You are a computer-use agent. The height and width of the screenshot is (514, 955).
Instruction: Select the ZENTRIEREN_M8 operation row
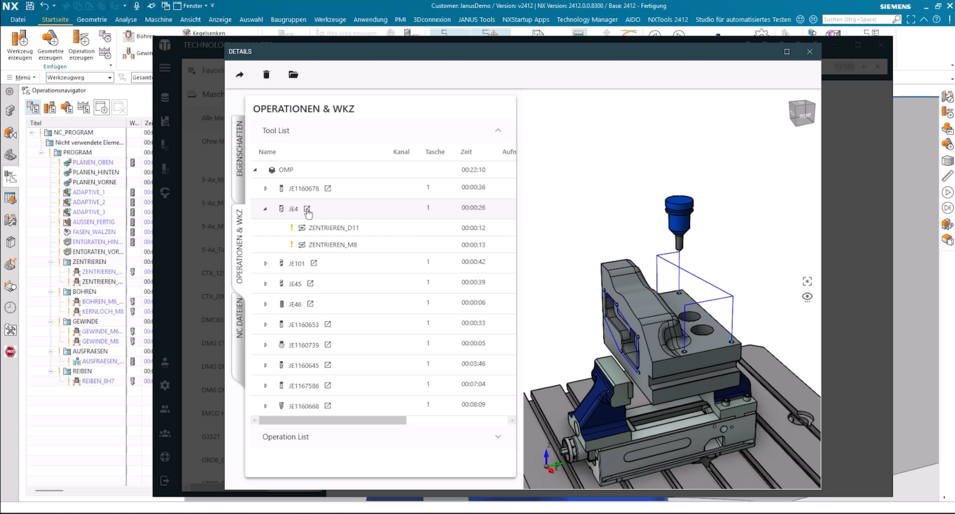point(383,245)
